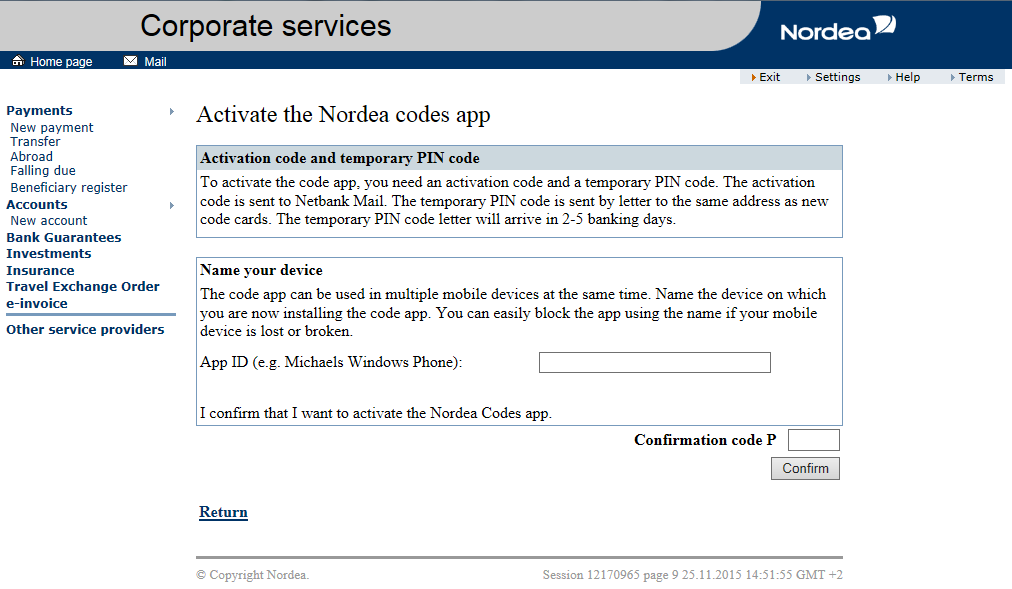Click the orange arrow beside Exit
The image size is (1012, 589).
[753, 77]
